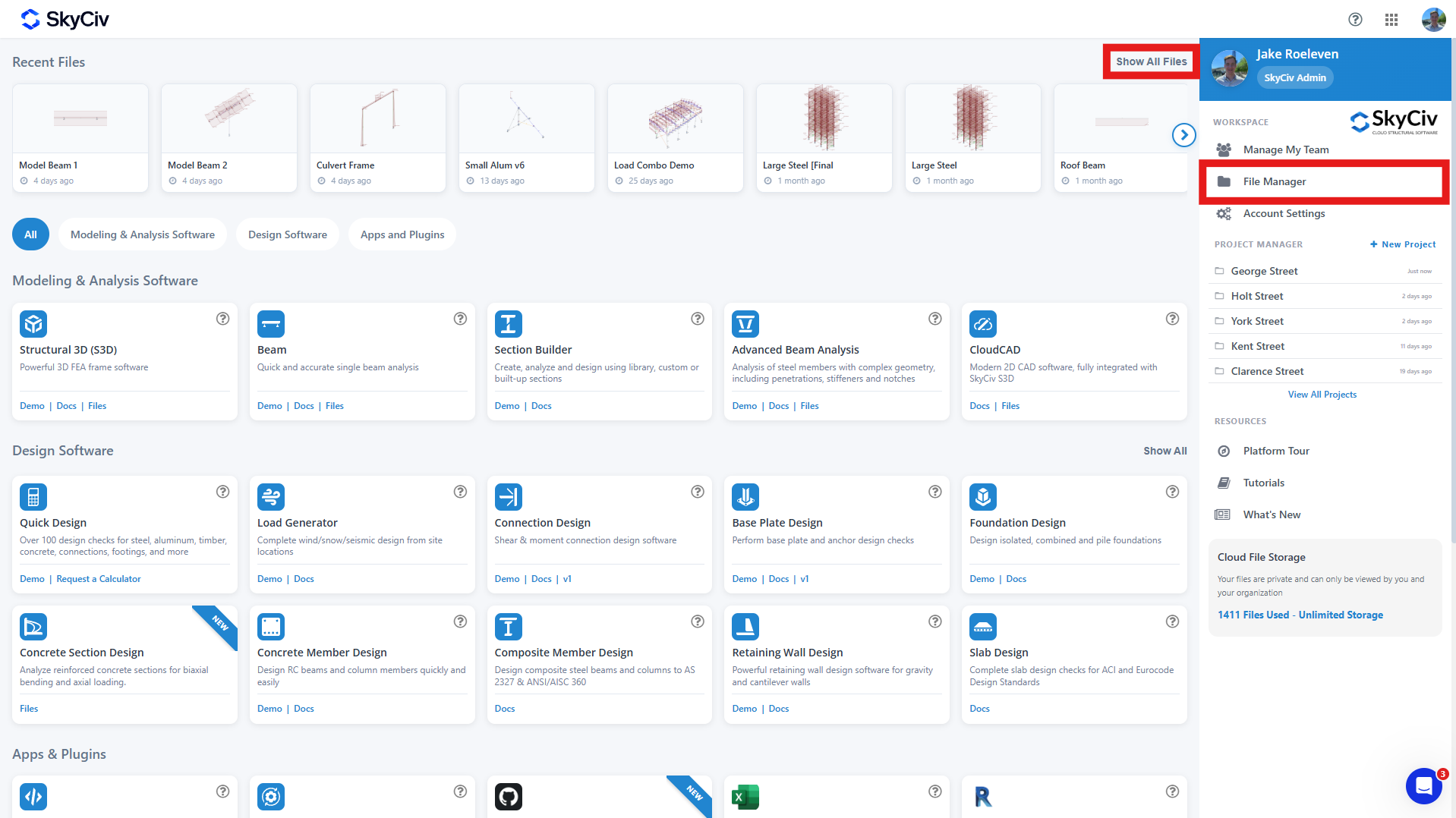Open the York Street project
1456x818 pixels.
click(x=1325, y=321)
